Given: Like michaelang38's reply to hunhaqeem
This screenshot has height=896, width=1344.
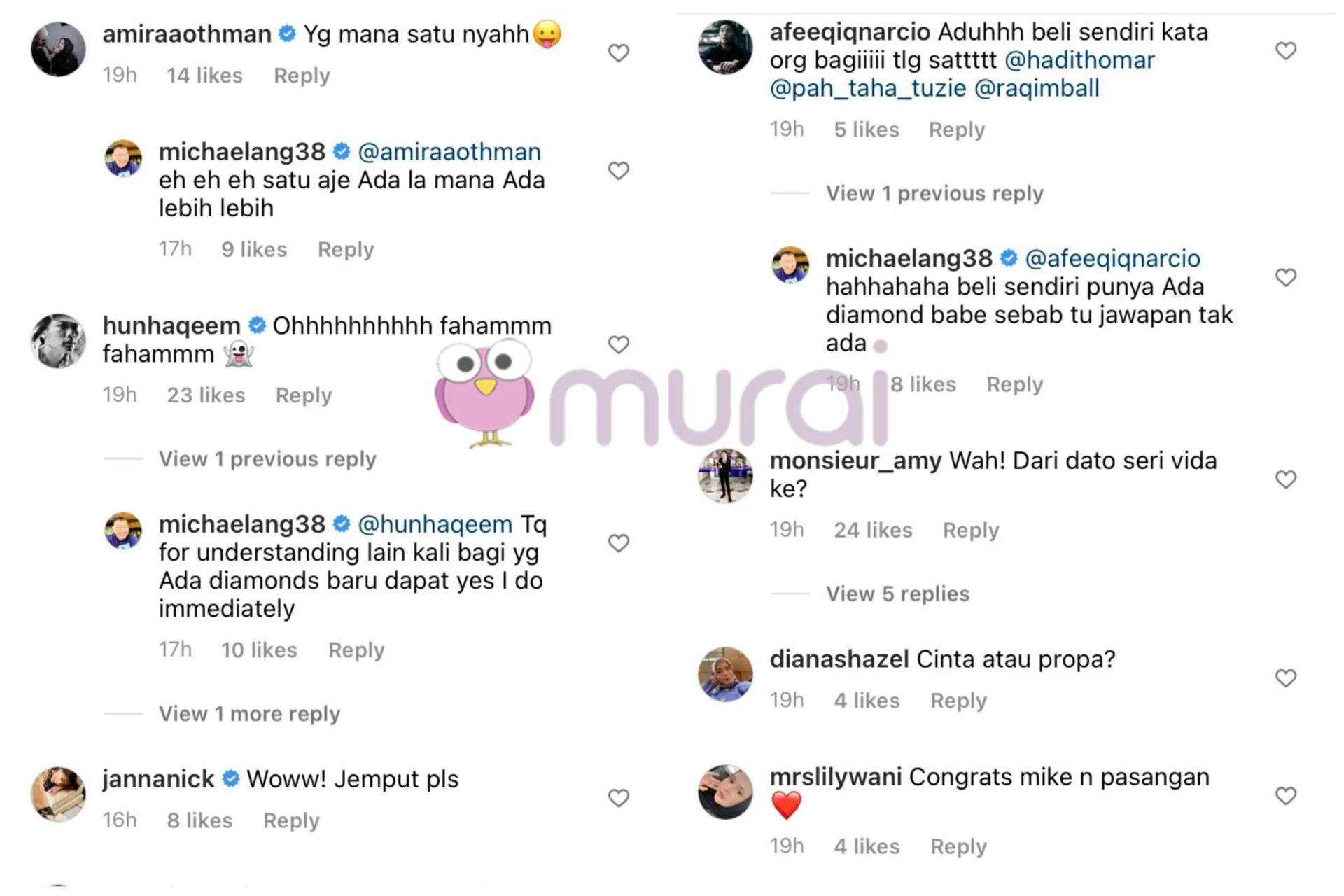Looking at the screenshot, I should [x=618, y=543].
